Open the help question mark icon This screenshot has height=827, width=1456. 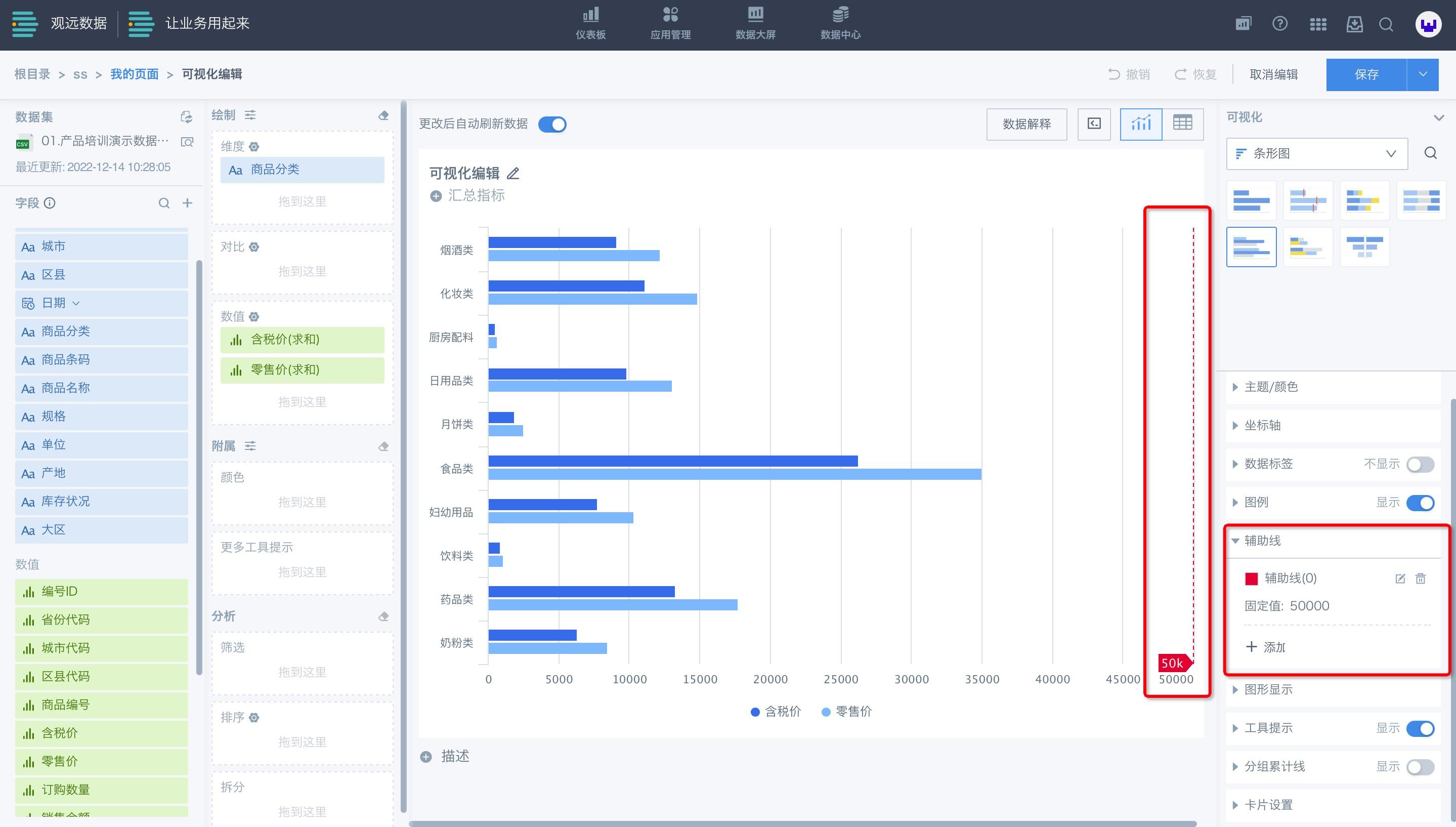point(1279,24)
